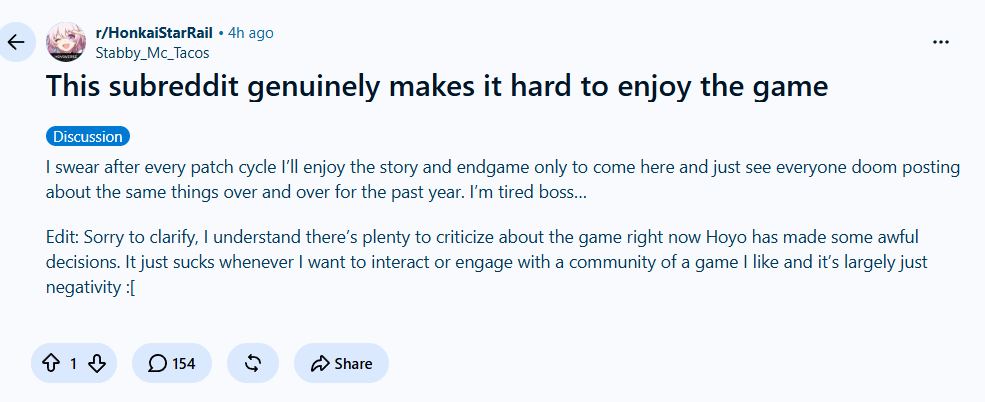Open the three-dot post options menu
Image resolution: width=985 pixels, height=402 pixels.
940,42
